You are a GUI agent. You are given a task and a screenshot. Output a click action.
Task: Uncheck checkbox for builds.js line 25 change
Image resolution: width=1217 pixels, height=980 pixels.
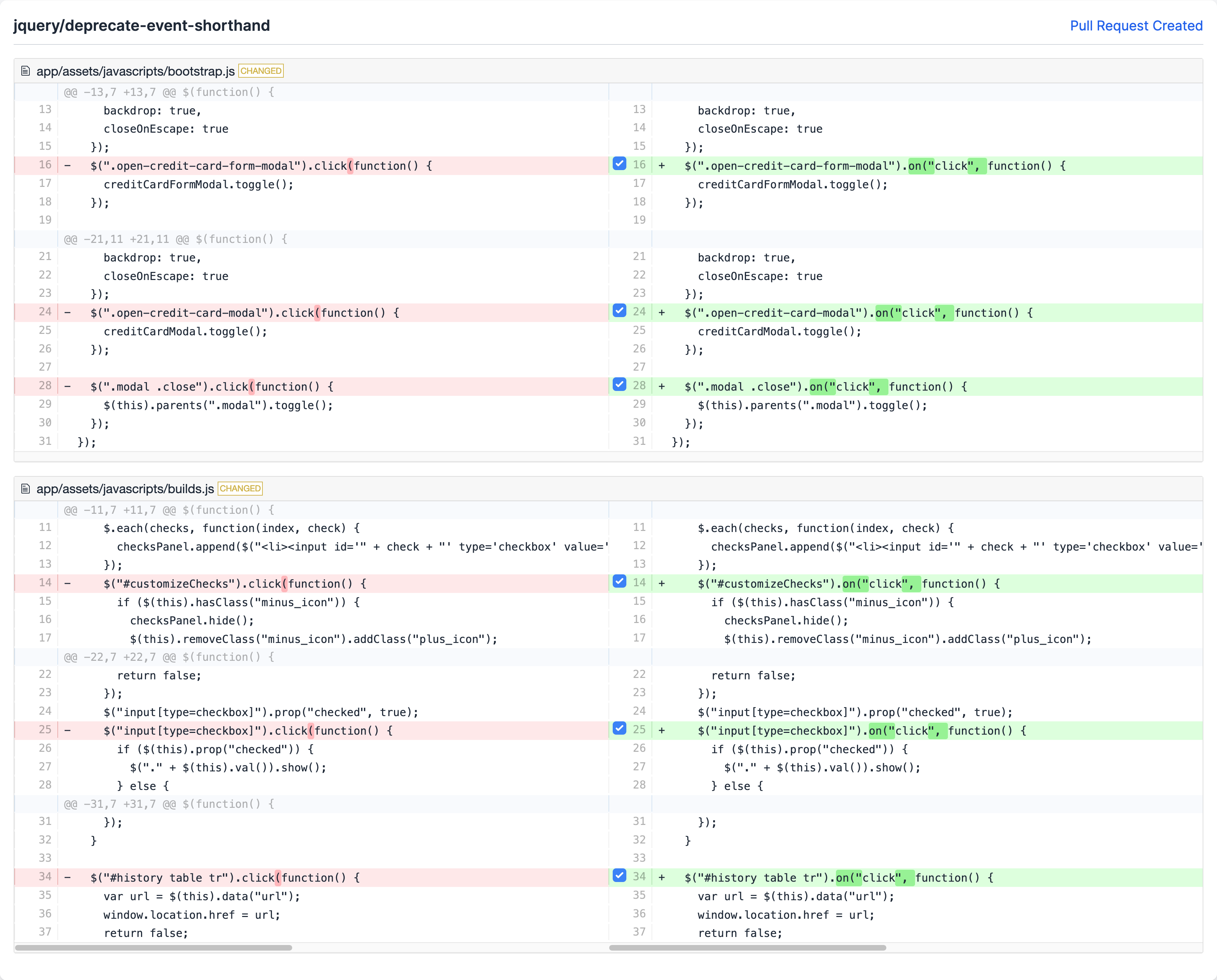[619, 728]
